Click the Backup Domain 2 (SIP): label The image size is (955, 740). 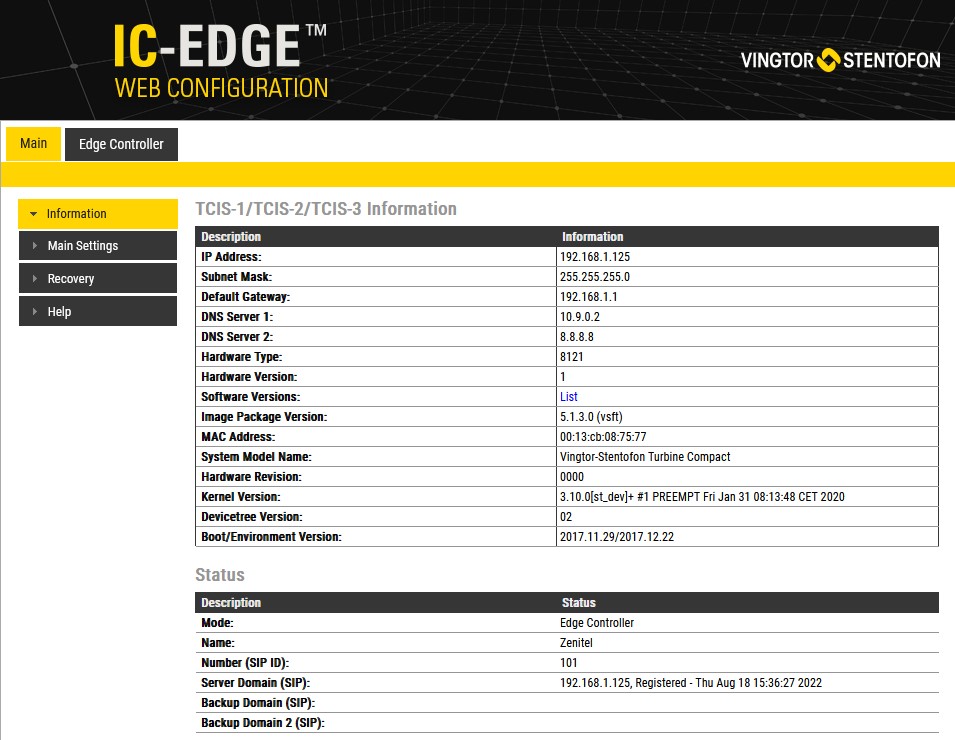(x=263, y=723)
